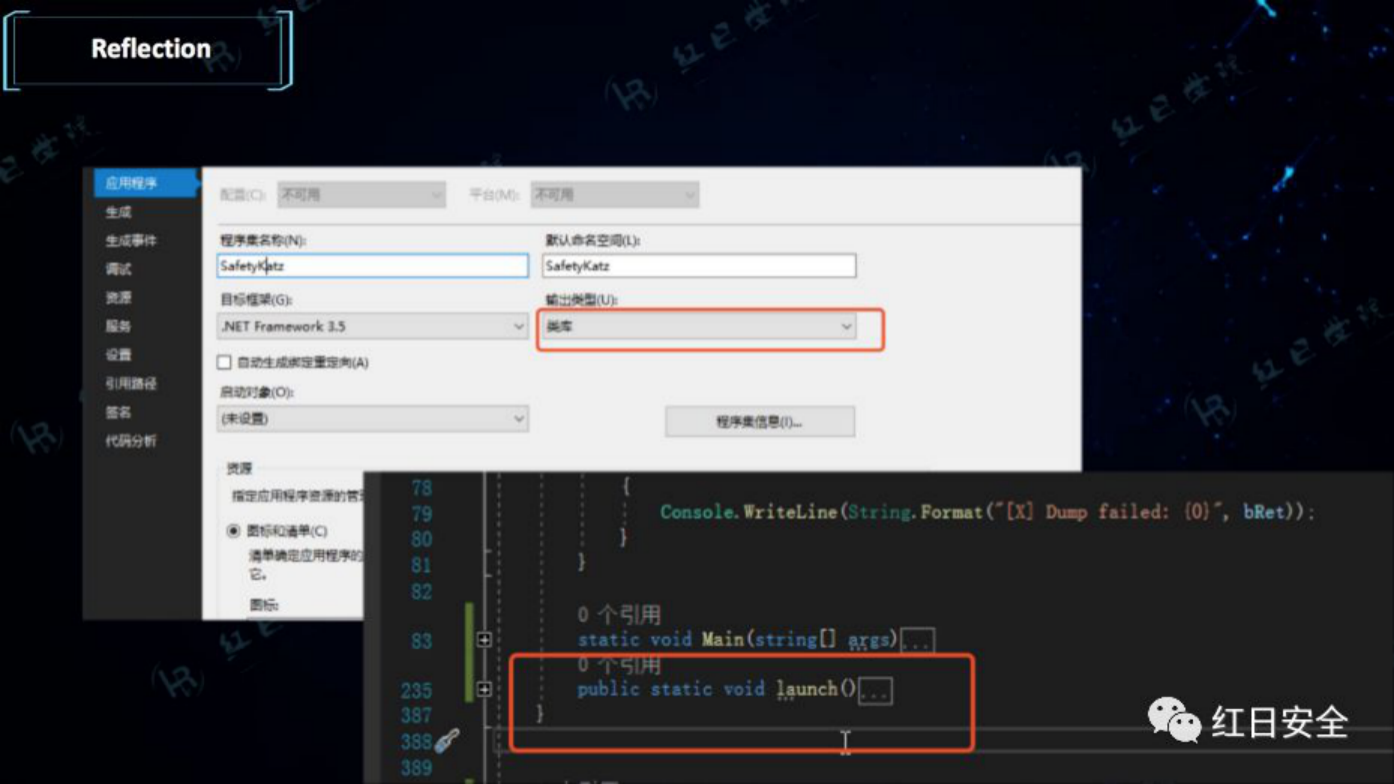
Task: Open the 输出类型 类库 dropdown
Action: coord(699,326)
